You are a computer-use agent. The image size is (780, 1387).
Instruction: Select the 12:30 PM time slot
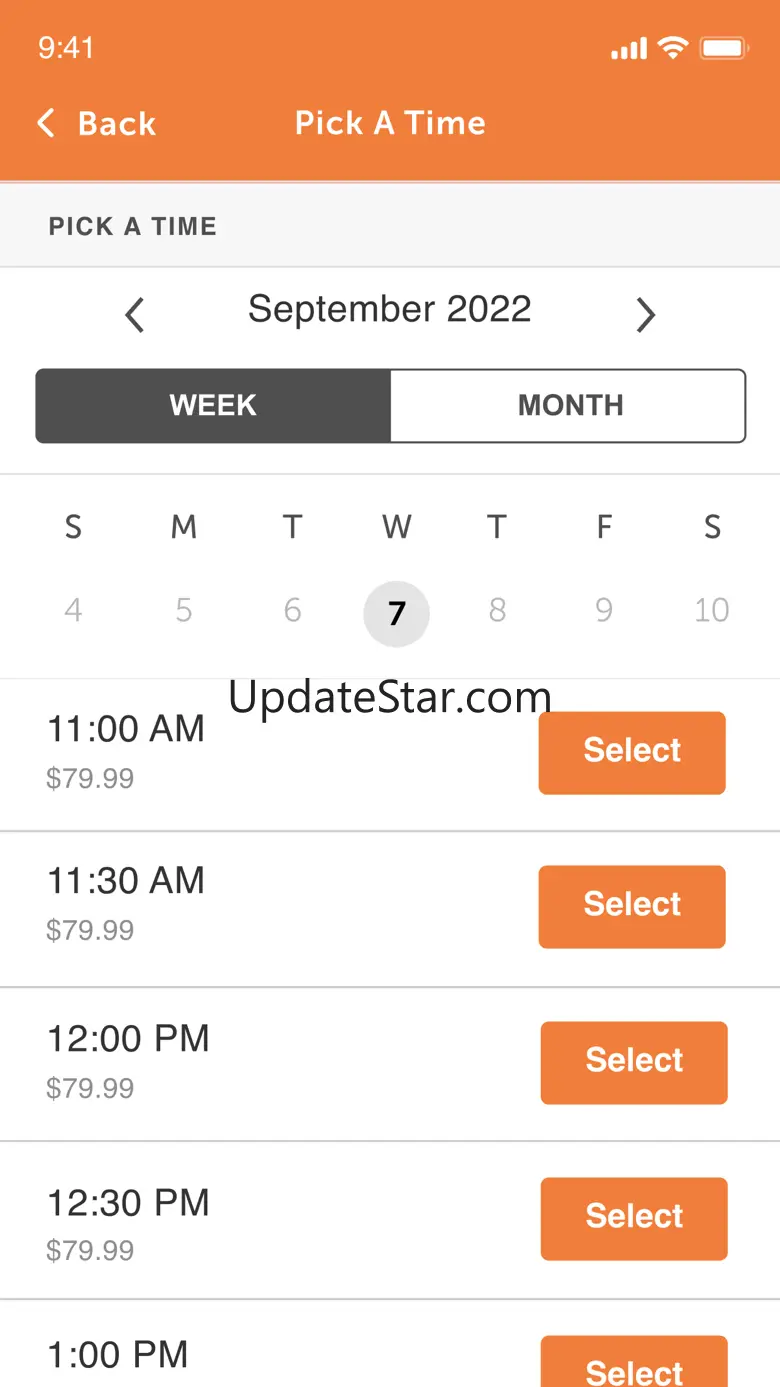point(634,1218)
